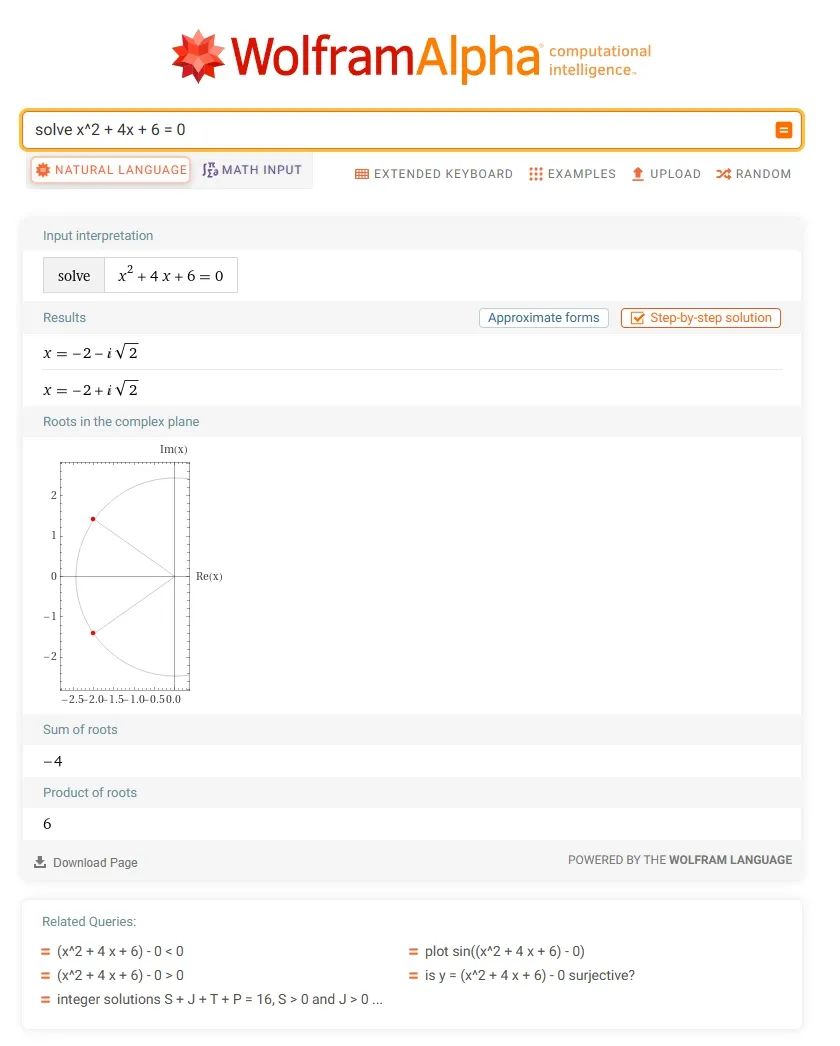The image size is (840, 1046).
Task: Click inside the solve query input field
Action: 300,129
